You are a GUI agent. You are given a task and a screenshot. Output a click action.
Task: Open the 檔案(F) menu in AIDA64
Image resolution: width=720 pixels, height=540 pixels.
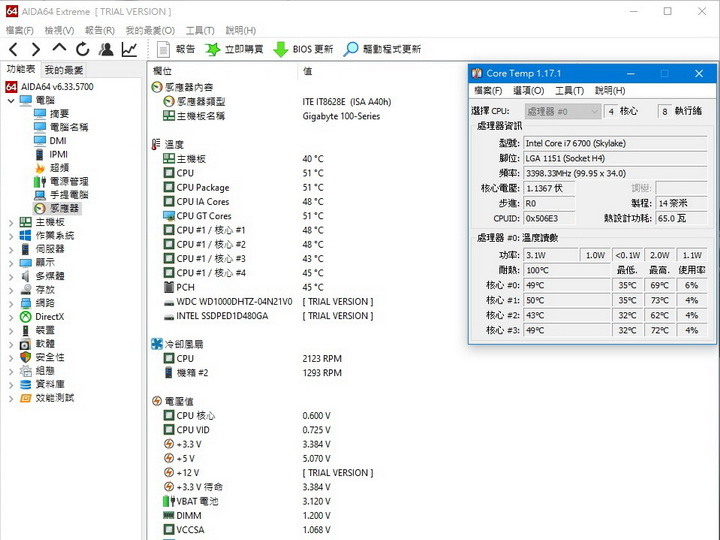pyautogui.click(x=19, y=30)
